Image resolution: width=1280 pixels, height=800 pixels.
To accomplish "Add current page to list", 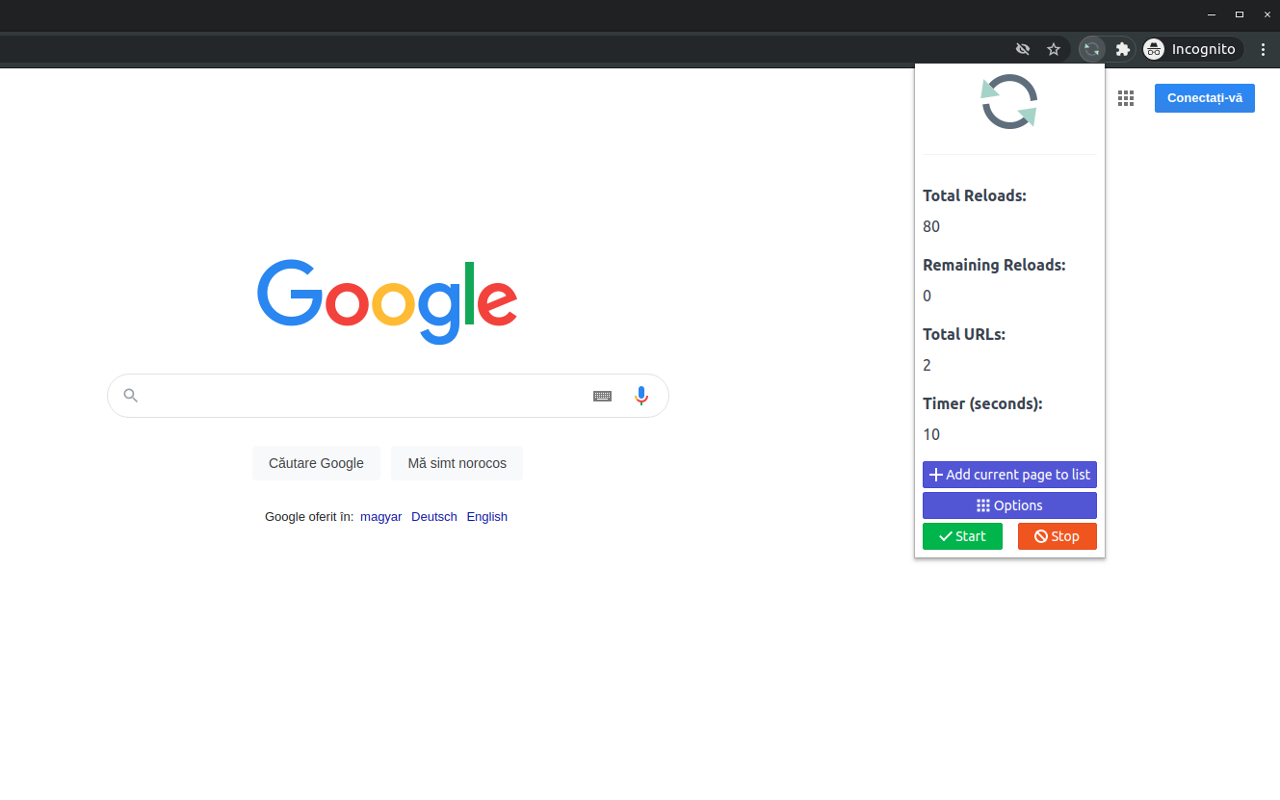I will click(x=1009, y=474).
